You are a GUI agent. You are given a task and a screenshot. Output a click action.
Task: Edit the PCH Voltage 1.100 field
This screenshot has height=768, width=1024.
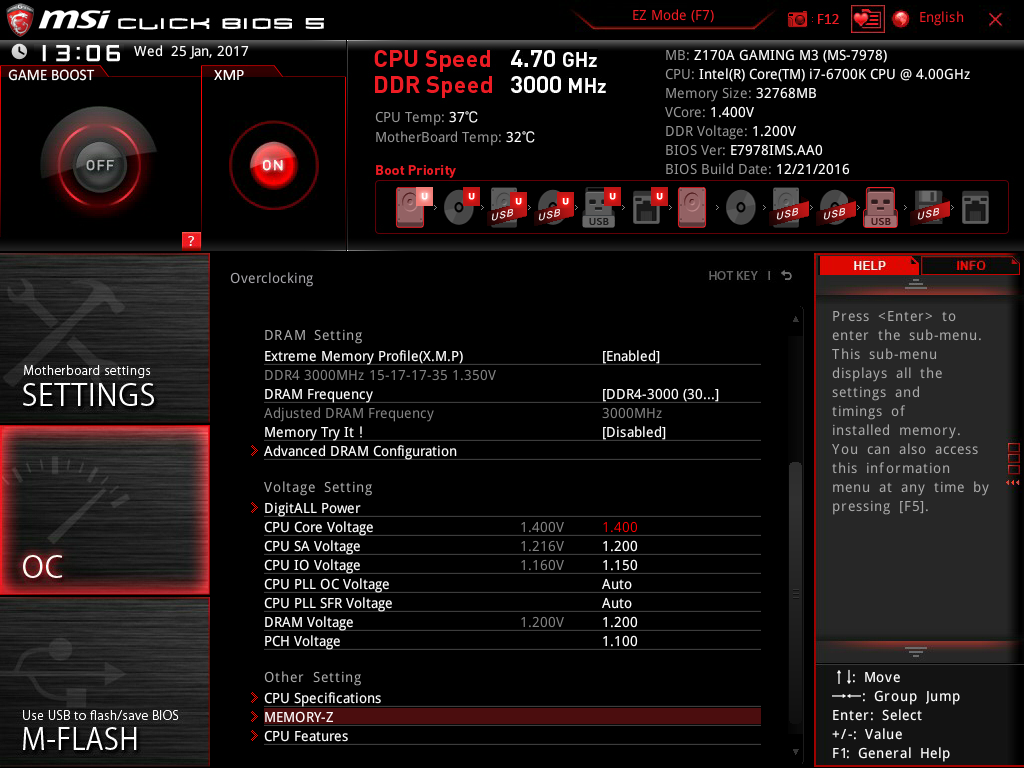click(619, 641)
